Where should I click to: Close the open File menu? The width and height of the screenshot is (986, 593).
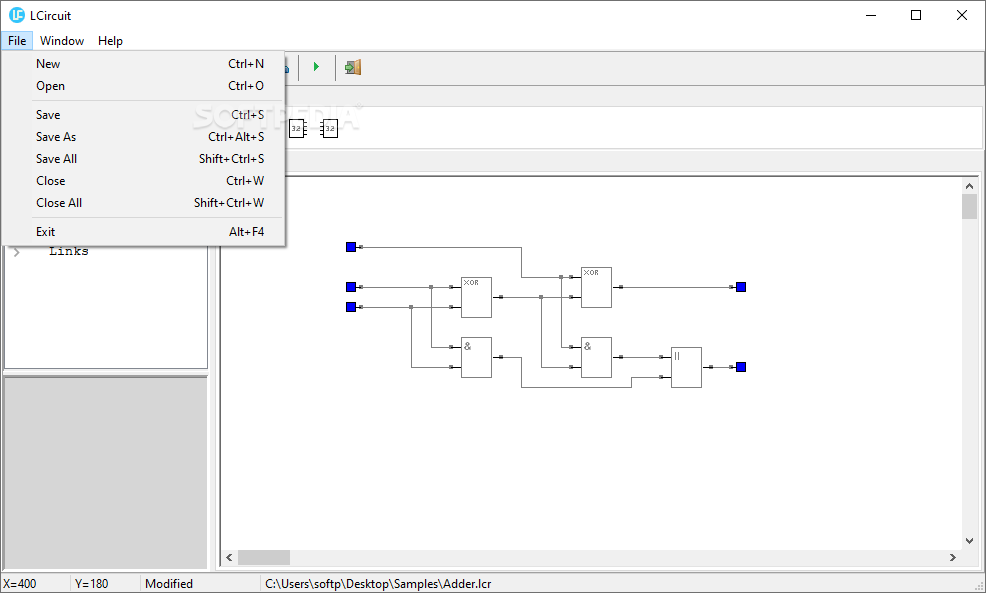(17, 41)
